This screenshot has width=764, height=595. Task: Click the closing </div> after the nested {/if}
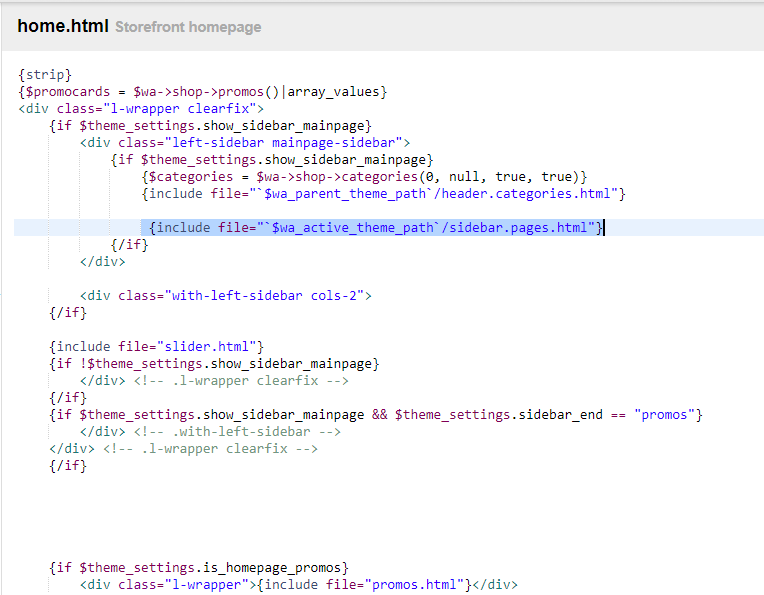102,261
